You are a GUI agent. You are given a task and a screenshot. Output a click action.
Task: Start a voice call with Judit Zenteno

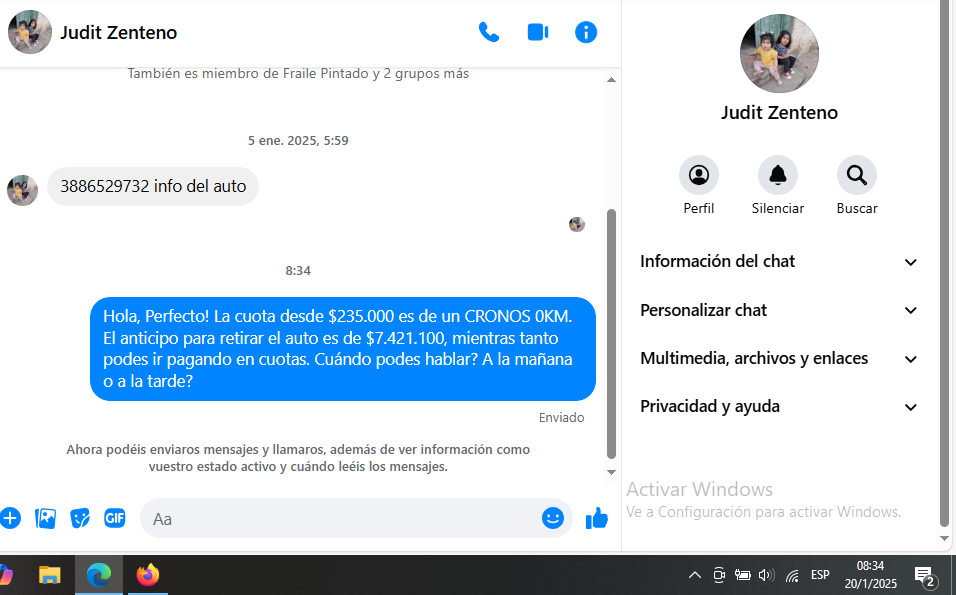pos(489,32)
